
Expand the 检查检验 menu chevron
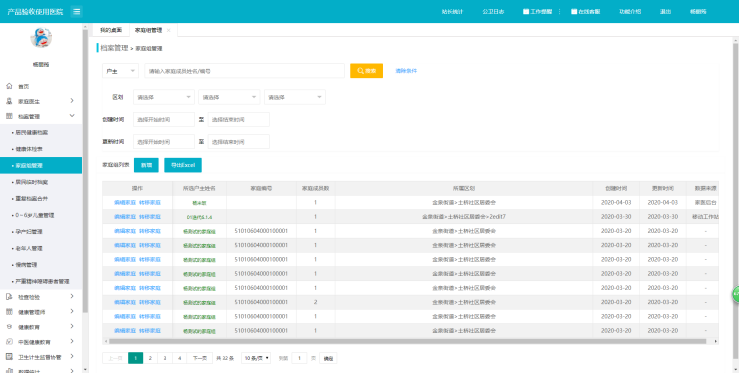click(x=72, y=297)
